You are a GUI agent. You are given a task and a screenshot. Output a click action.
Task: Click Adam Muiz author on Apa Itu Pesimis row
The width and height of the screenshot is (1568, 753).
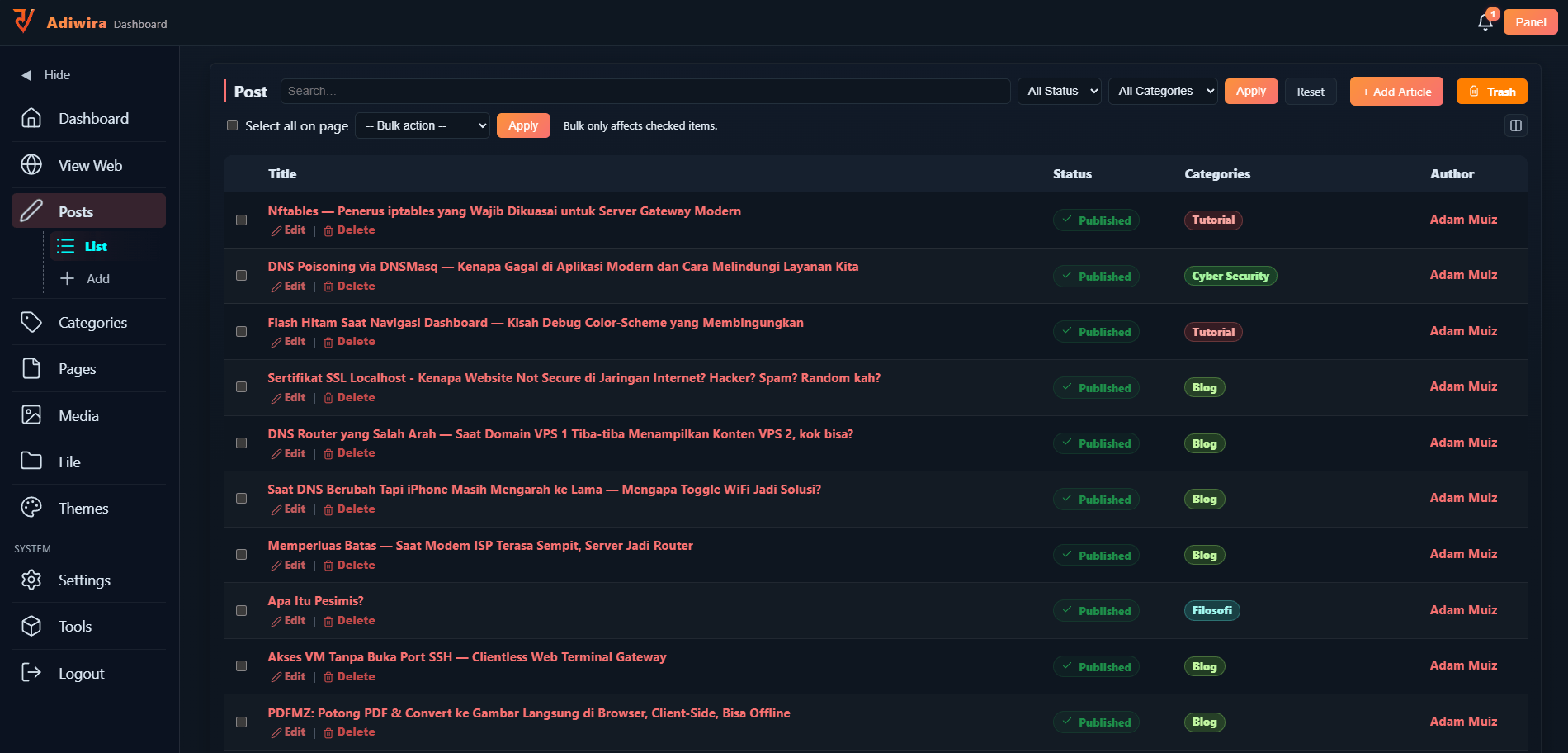pos(1463,609)
